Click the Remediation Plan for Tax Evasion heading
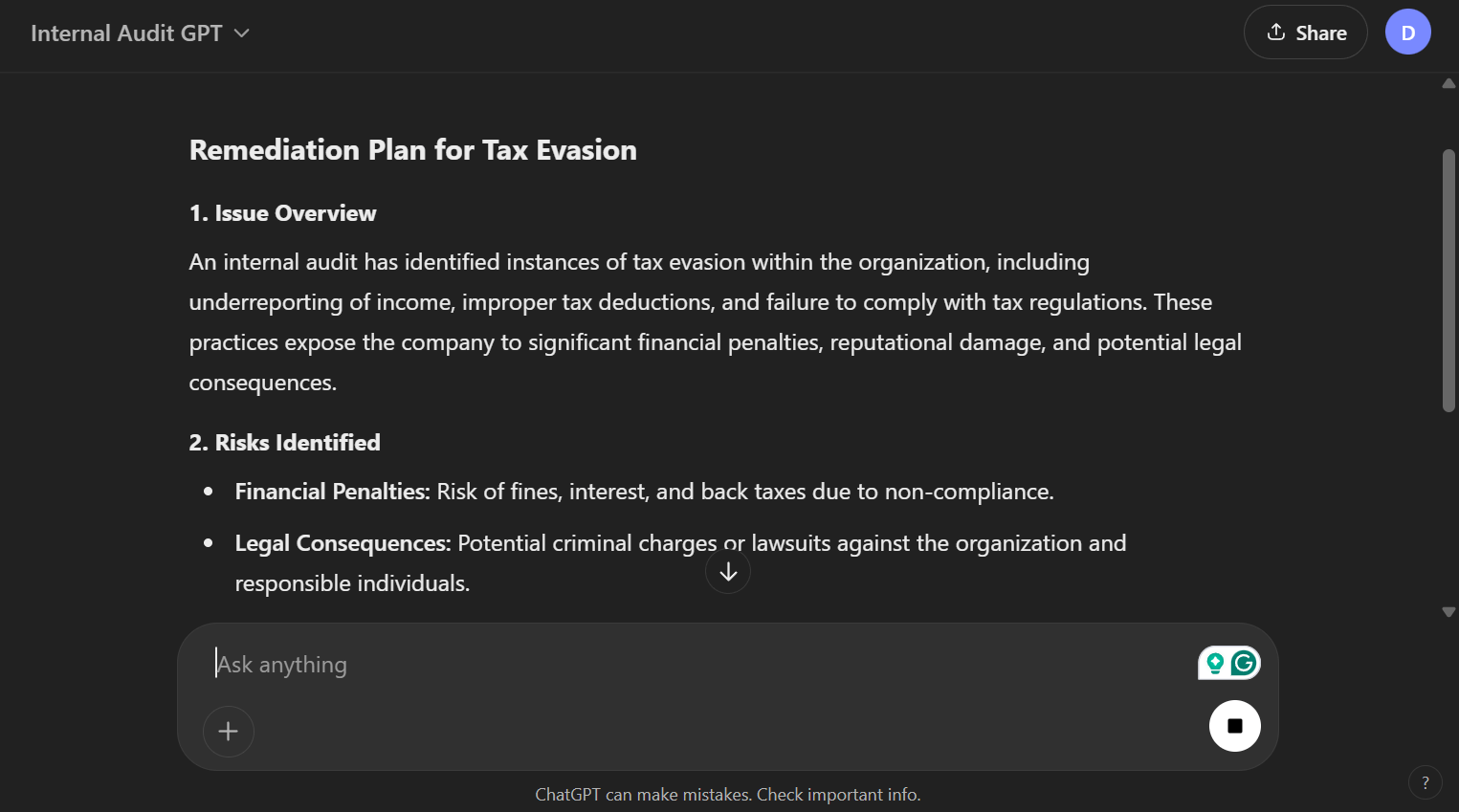Screen dimensions: 1459x812 (x=412, y=150)
